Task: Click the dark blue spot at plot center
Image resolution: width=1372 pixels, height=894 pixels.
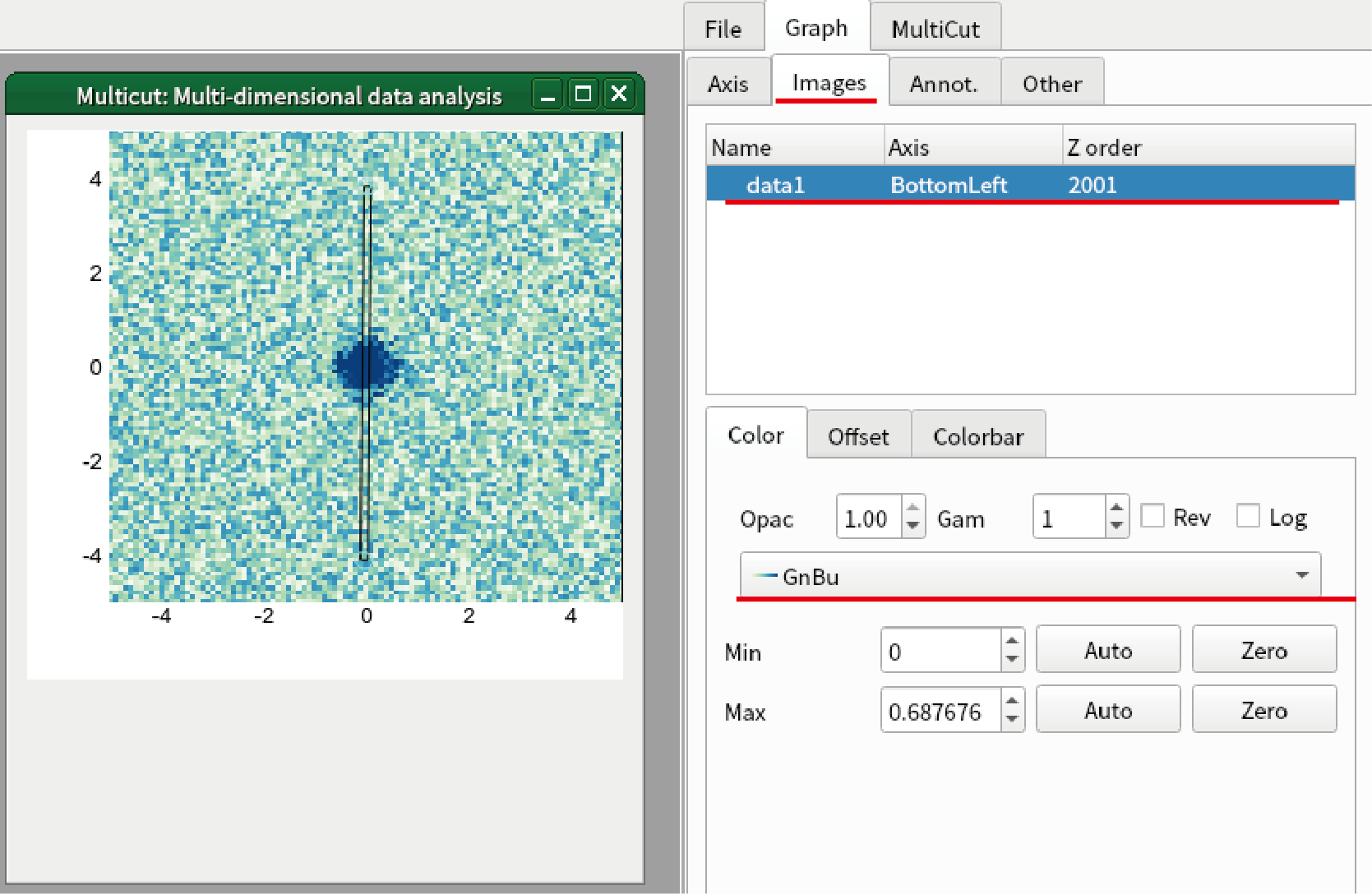Action: pyautogui.click(x=366, y=366)
